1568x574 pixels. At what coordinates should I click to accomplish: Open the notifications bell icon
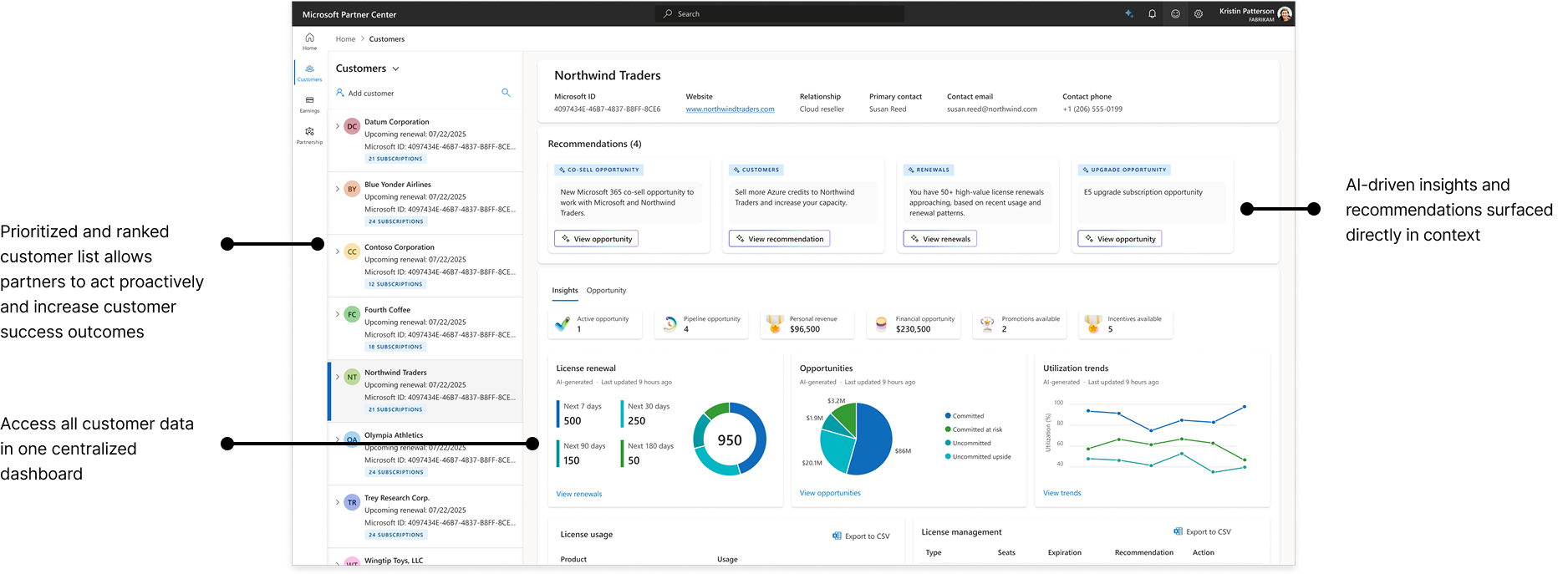[1152, 13]
